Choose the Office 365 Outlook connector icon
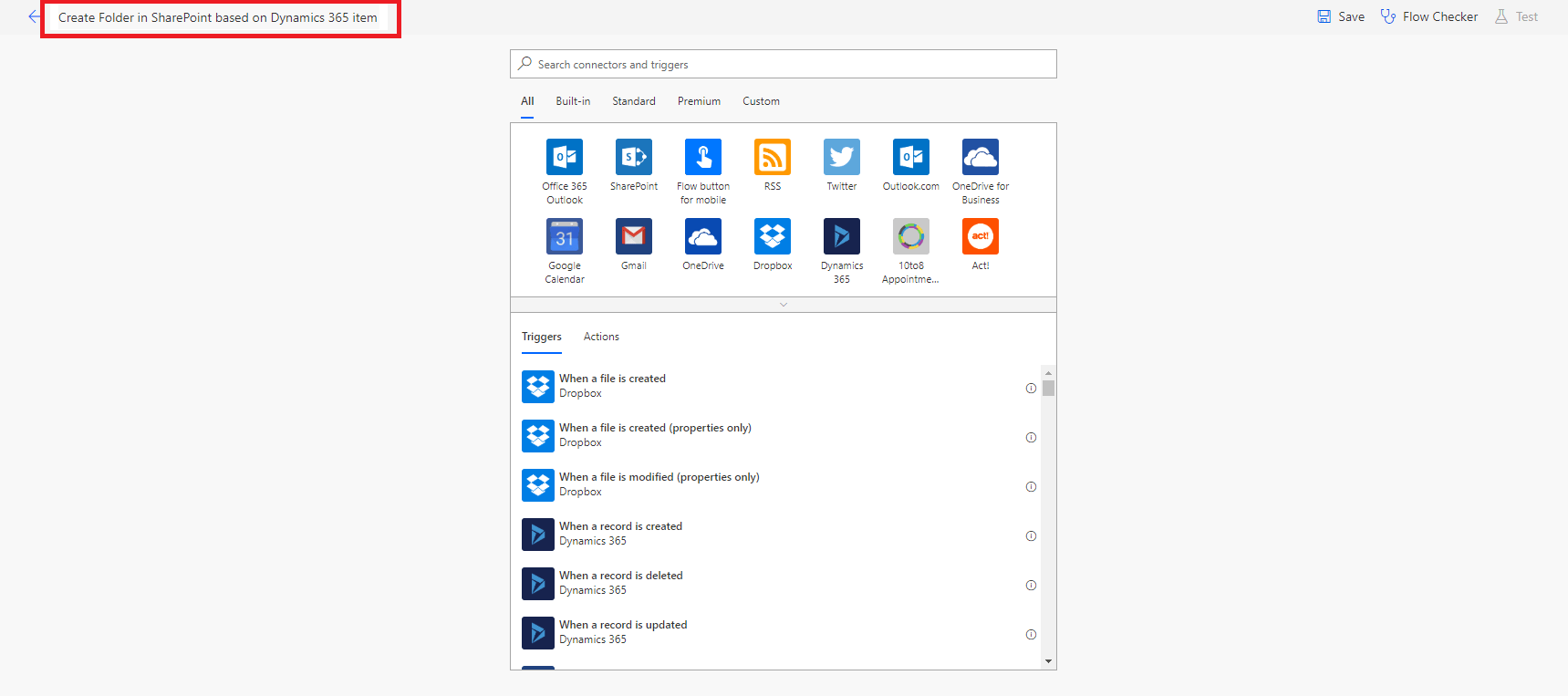Viewport: 1568px width, 696px height. [565, 157]
